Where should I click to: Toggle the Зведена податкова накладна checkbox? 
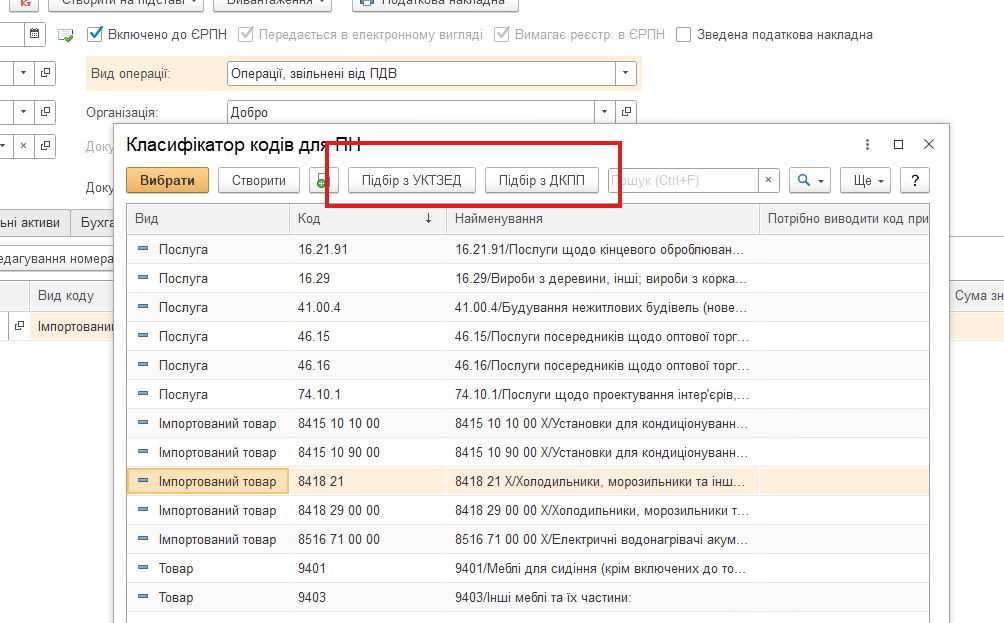pyautogui.click(x=684, y=35)
